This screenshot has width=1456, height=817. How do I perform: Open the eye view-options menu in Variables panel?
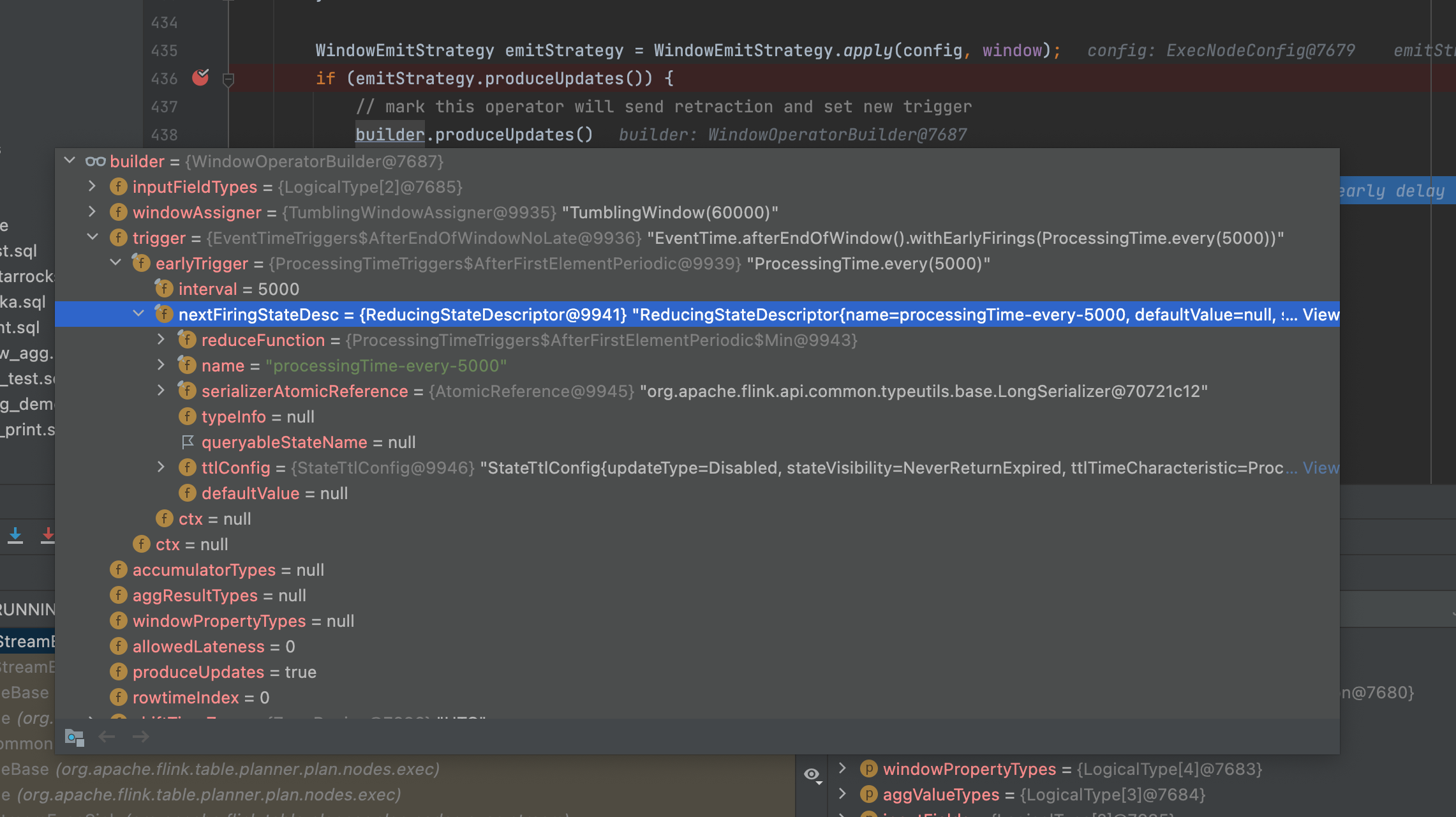click(x=812, y=774)
